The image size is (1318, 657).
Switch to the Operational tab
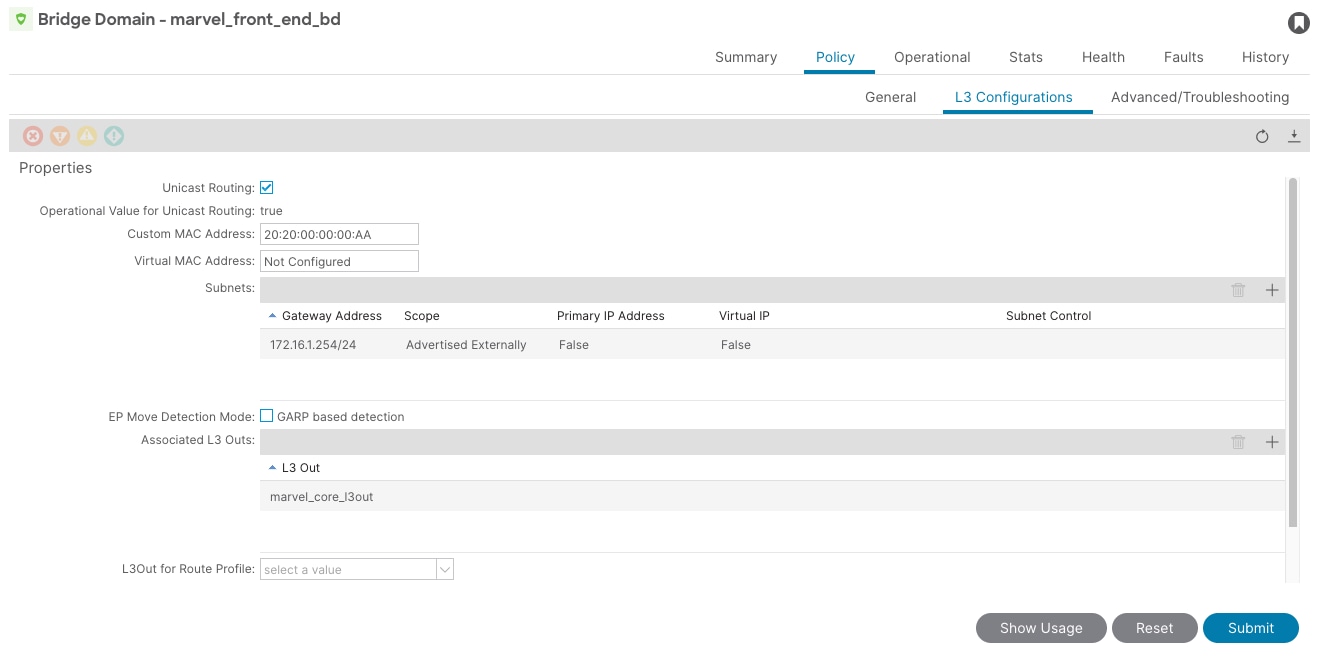click(932, 57)
